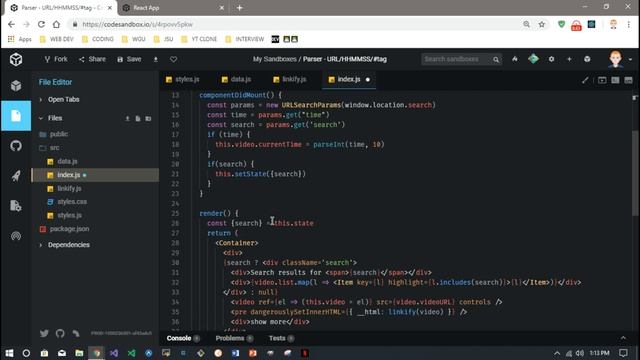Open the notification center icon
640x360 pixels.
pos(623,353)
